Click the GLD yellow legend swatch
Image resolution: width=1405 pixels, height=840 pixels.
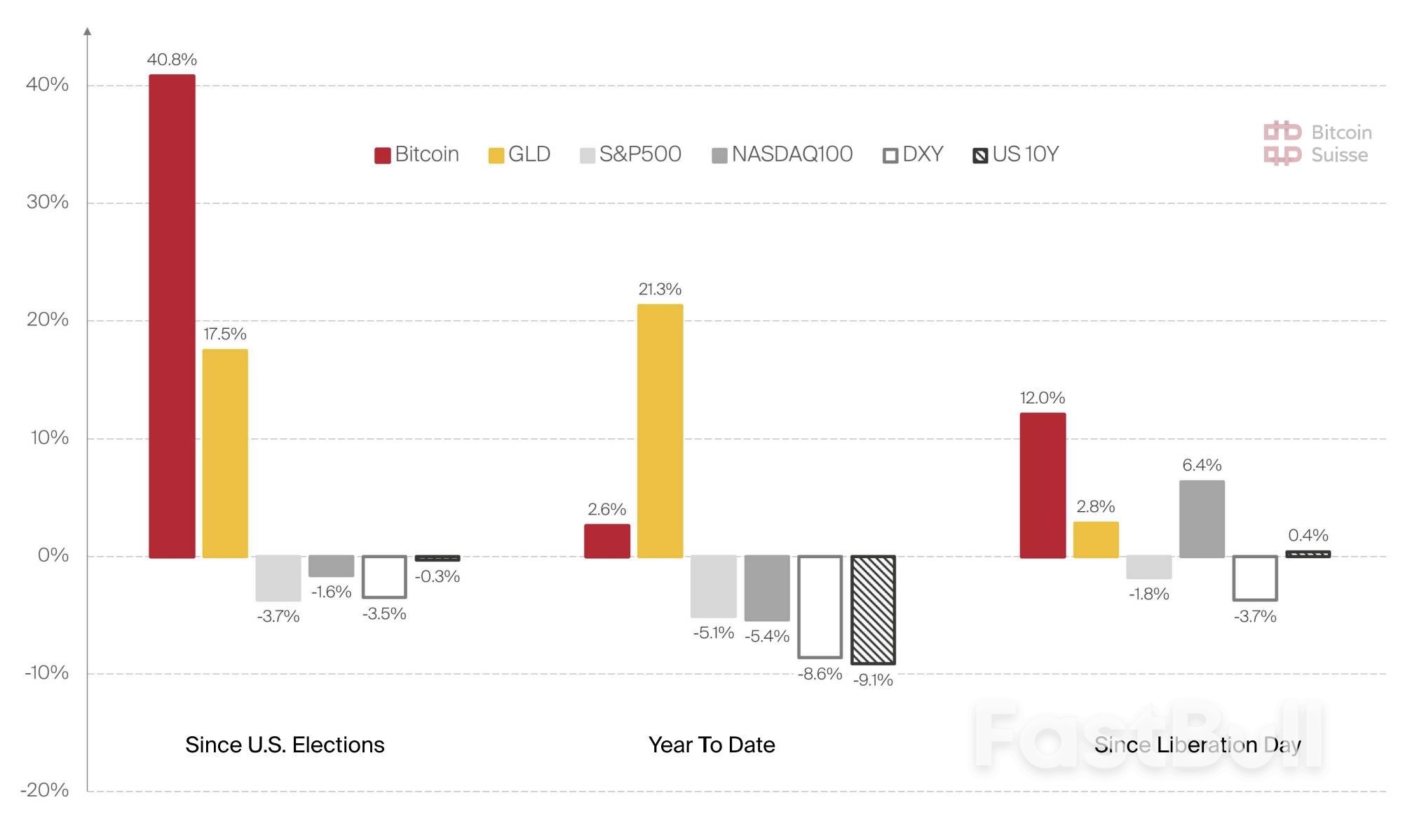[x=496, y=155]
